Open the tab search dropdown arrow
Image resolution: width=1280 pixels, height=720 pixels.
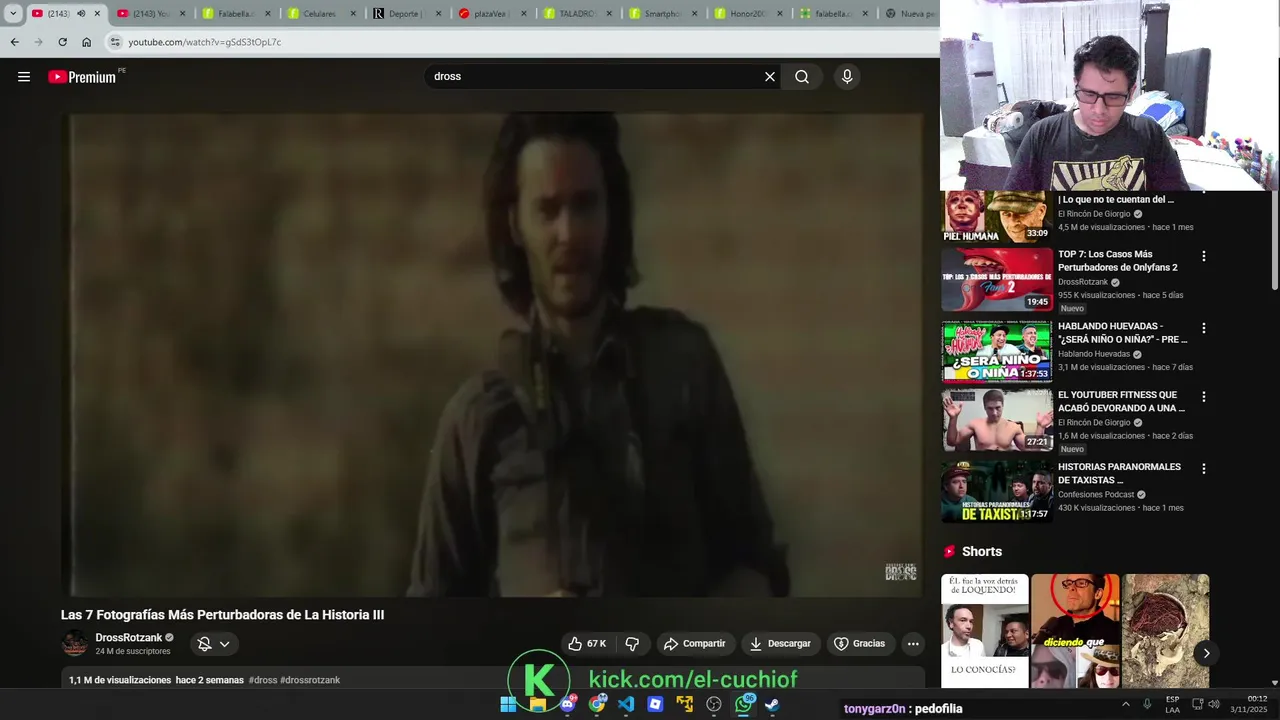(13, 14)
